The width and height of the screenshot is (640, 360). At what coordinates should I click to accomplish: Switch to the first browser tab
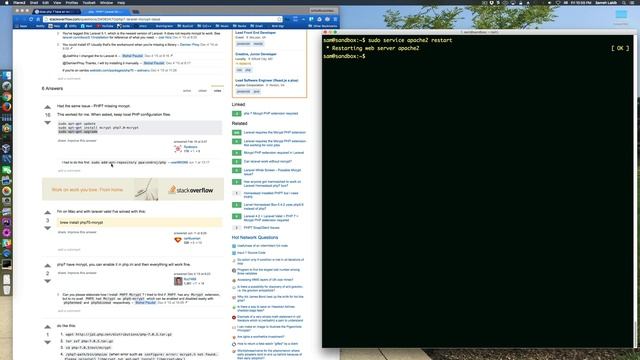pyautogui.click(x=57, y=11)
